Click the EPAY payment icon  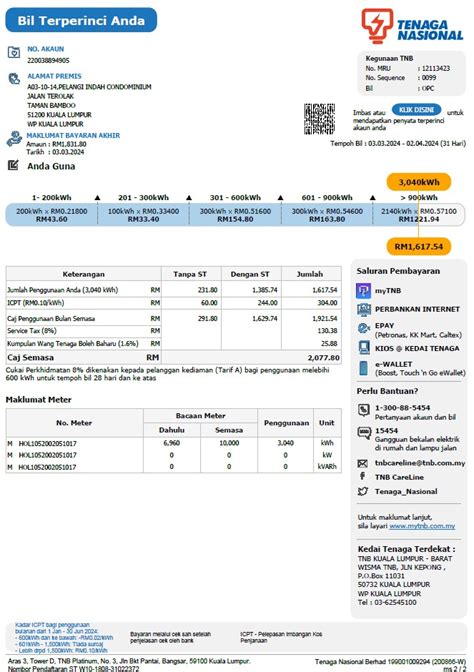coord(364,328)
